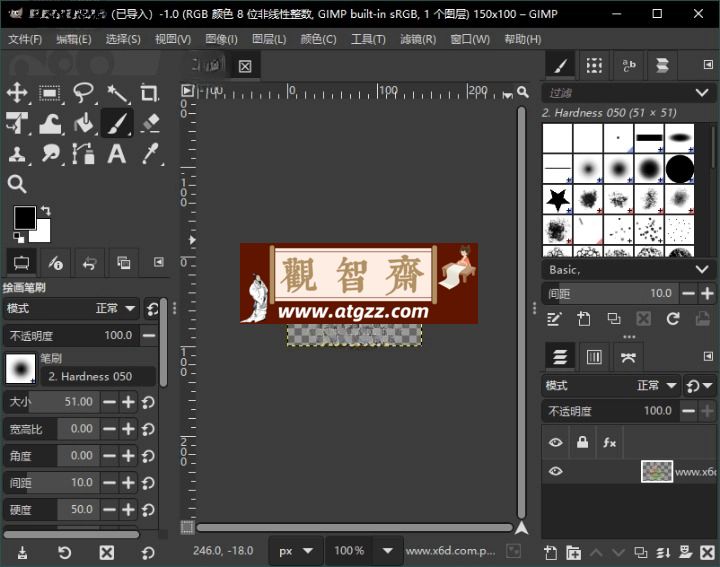Decrease brush 硬度 with minus button
The height and width of the screenshot is (567, 720).
pyautogui.click(x=109, y=510)
